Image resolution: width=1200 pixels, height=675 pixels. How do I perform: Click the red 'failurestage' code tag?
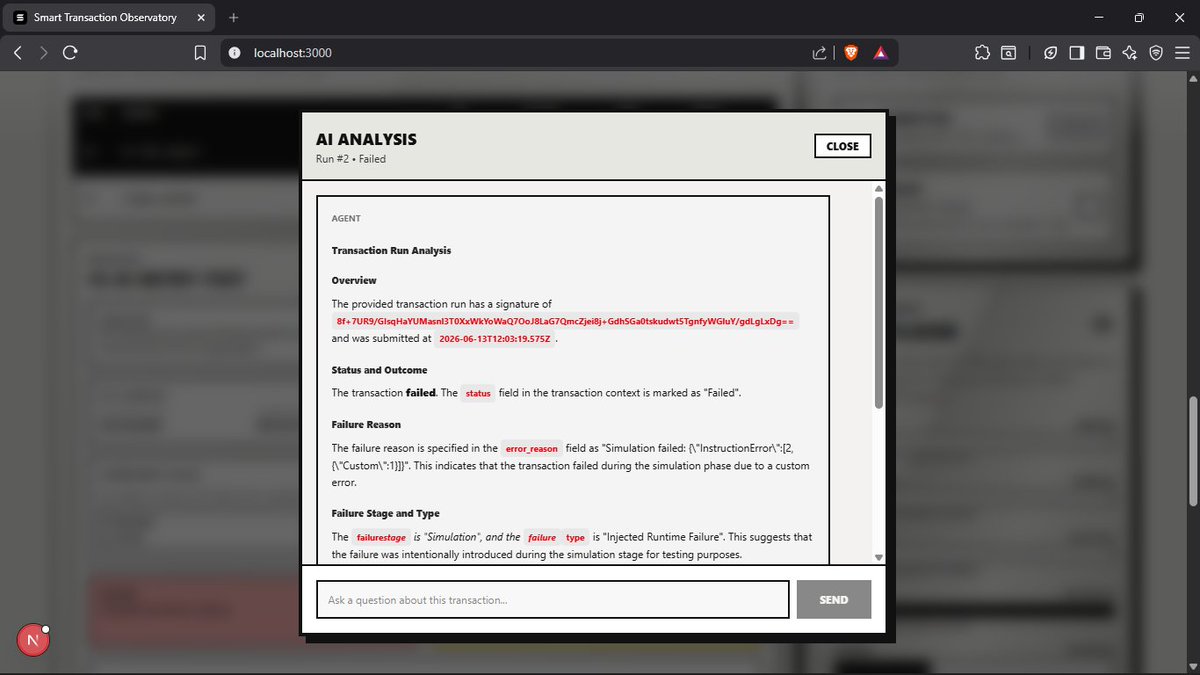(381, 537)
